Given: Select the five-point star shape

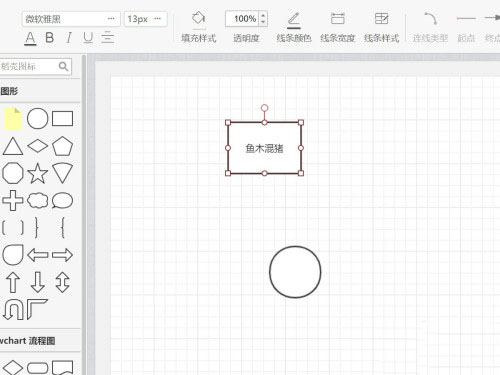Looking at the screenshot, I should coord(37,173).
